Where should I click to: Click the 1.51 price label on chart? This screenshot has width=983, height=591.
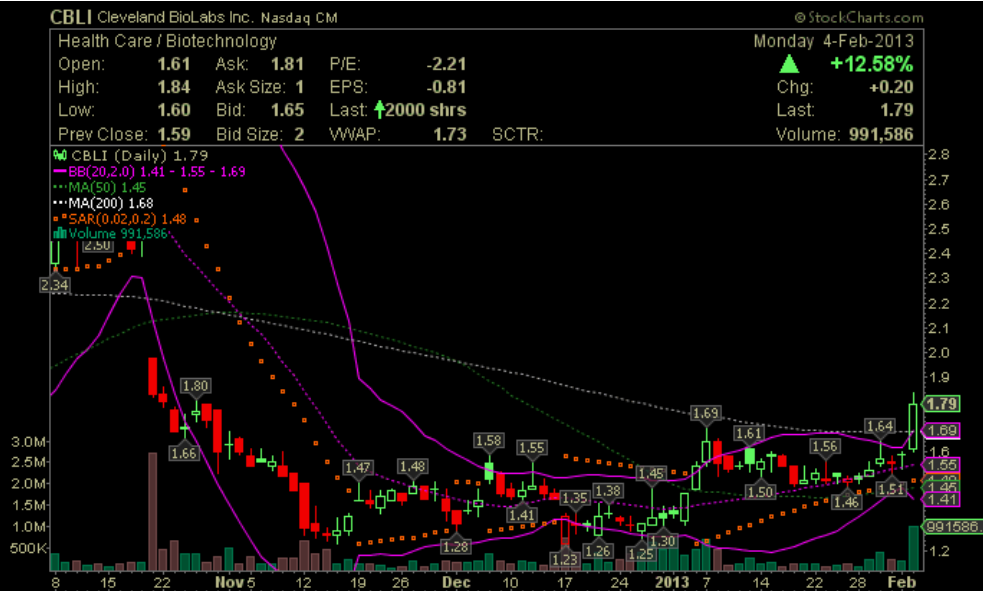click(x=891, y=489)
